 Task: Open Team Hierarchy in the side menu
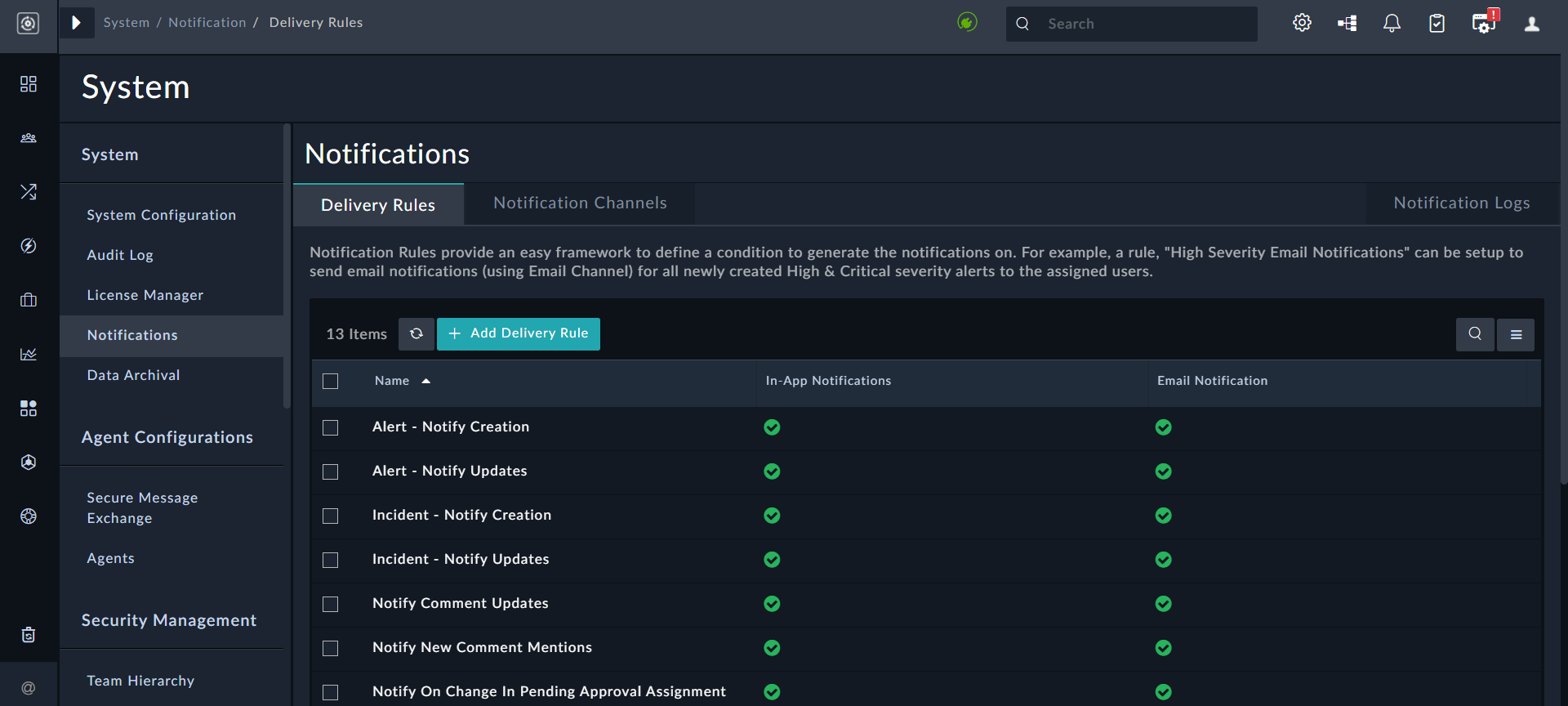pyautogui.click(x=141, y=681)
